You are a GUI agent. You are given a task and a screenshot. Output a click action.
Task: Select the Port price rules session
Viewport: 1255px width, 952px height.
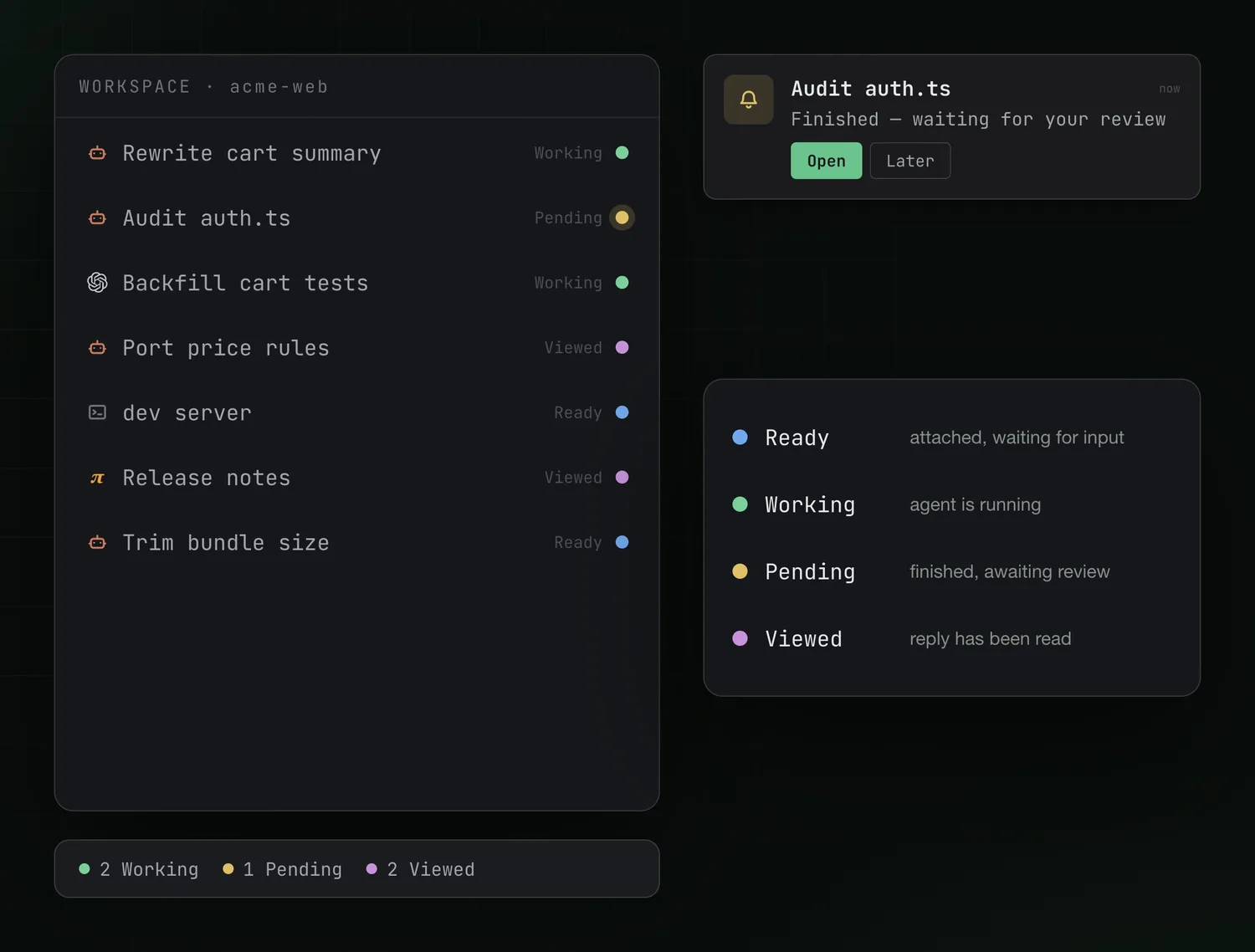[357, 347]
